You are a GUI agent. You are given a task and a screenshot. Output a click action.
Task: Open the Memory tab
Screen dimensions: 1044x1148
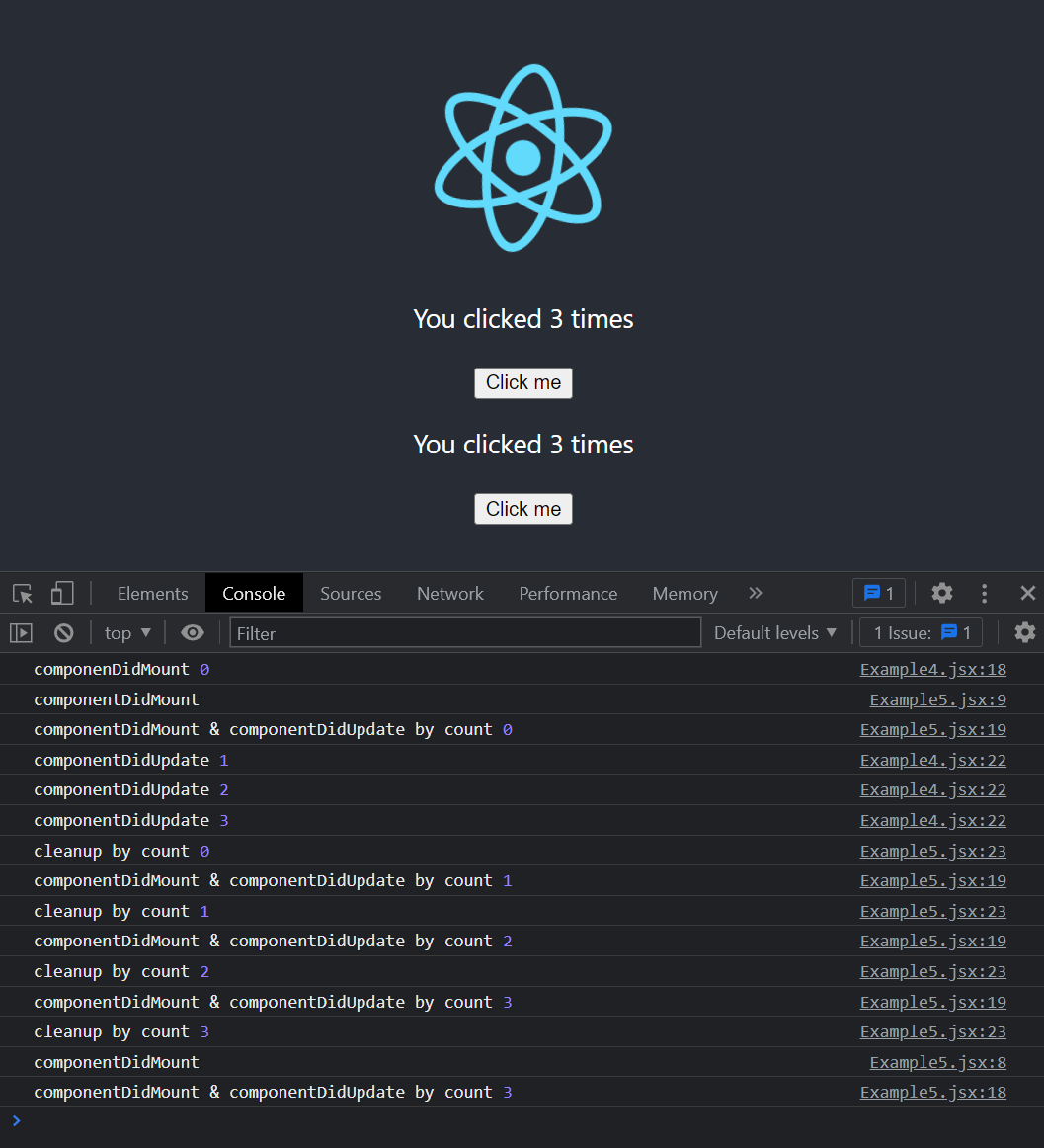pyautogui.click(x=685, y=593)
